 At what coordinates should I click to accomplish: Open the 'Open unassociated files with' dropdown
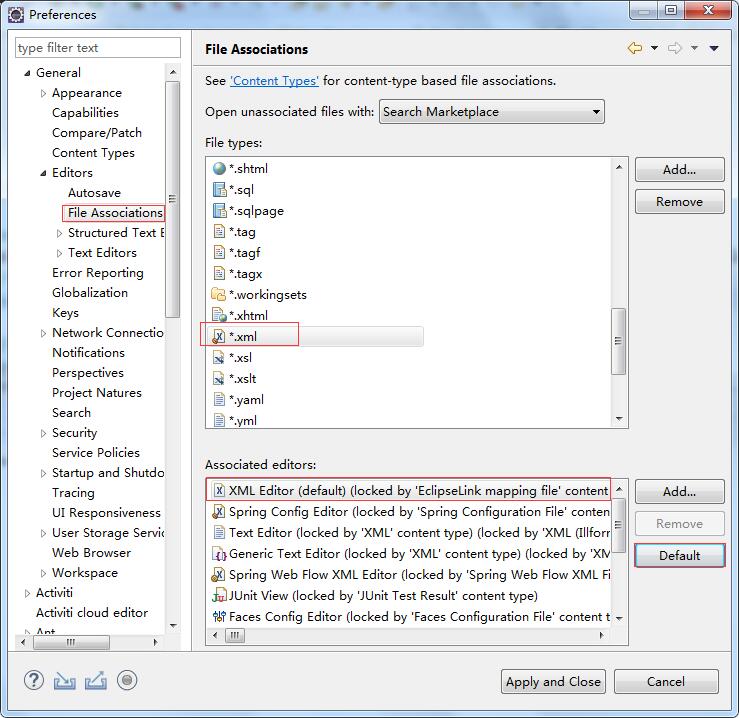click(x=492, y=112)
